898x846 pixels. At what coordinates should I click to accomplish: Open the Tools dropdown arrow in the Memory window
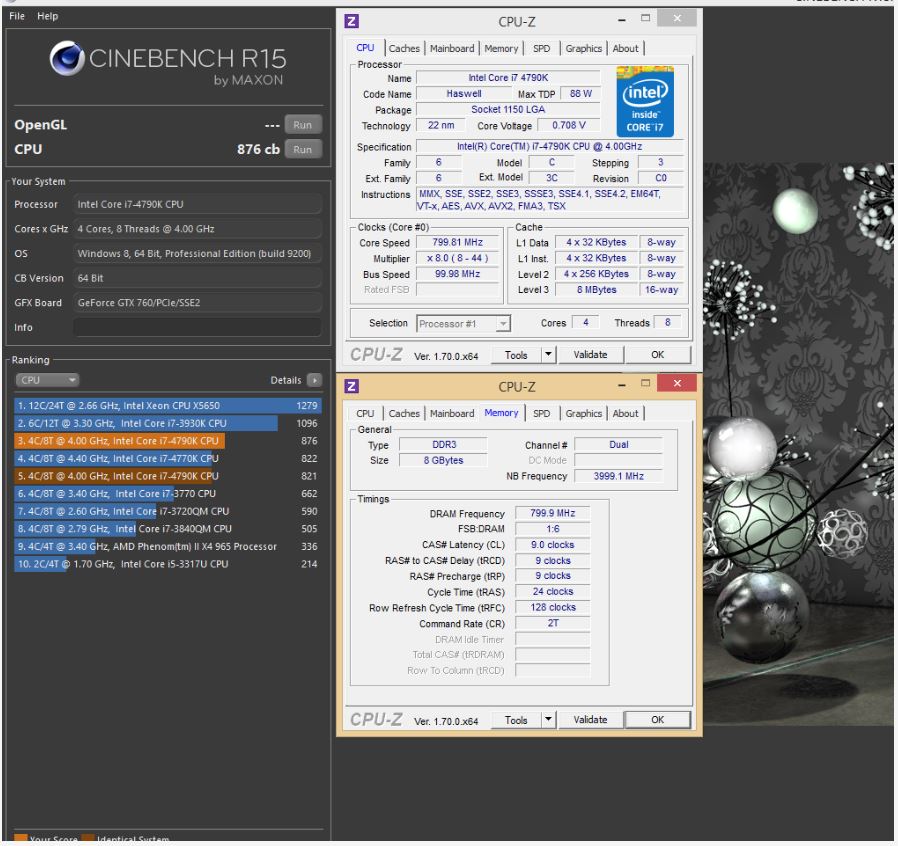click(x=547, y=720)
